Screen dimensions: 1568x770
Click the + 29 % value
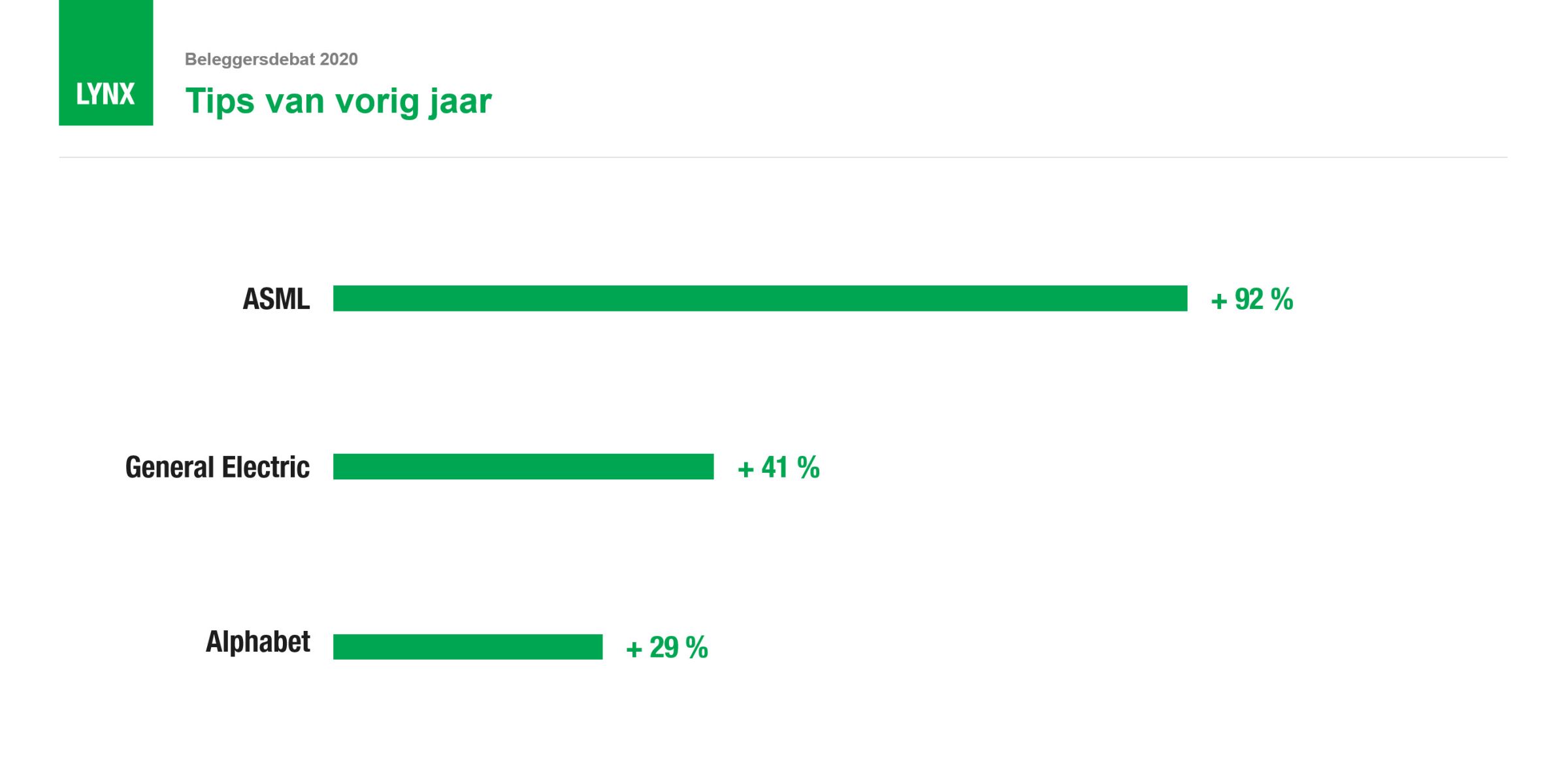tap(666, 648)
